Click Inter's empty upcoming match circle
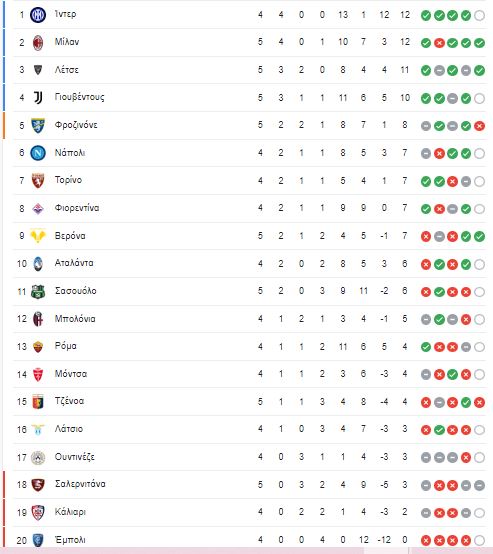 click(x=479, y=16)
